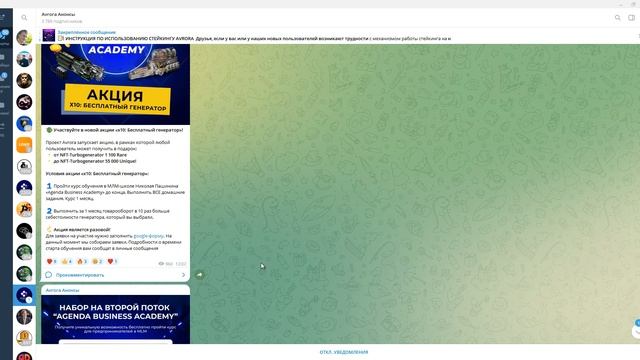The height and width of the screenshot is (360, 640).
Task: Click the 'Условия акции' heading text
Action: point(97,173)
